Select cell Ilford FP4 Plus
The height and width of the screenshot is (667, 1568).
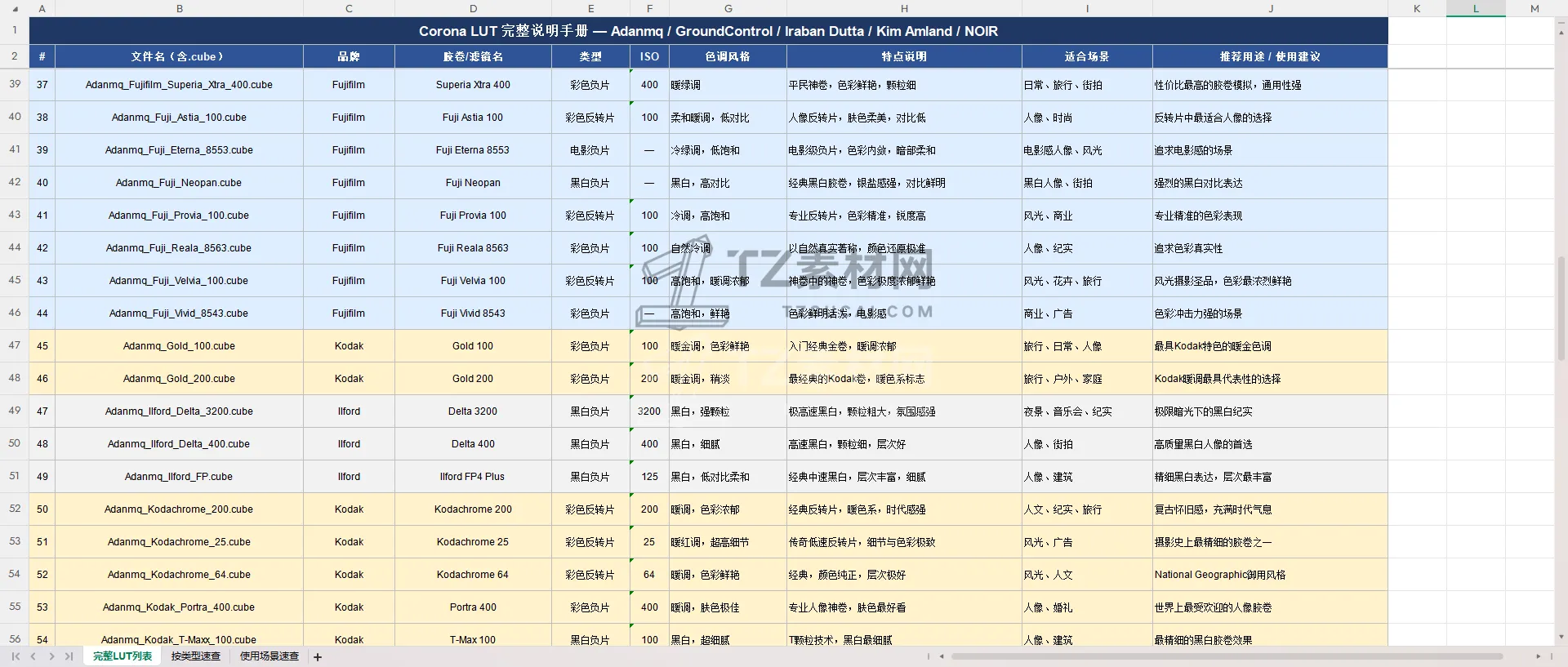[473, 477]
